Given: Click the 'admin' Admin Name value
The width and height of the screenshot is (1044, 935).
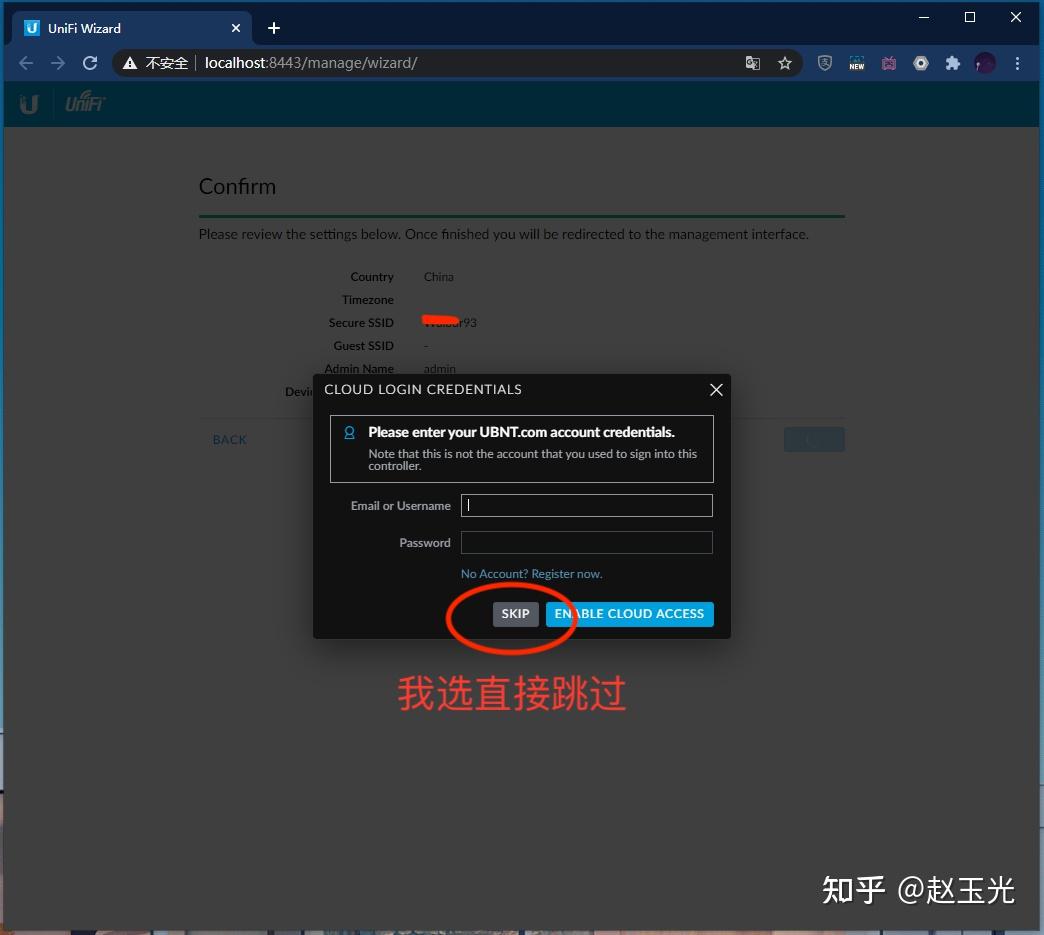Looking at the screenshot, I should click(x=439, y=368).
